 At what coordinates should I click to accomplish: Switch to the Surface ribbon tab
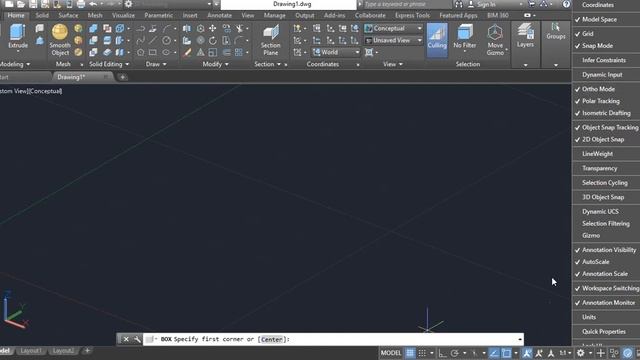pyautogui.click(x=68, y=16)
